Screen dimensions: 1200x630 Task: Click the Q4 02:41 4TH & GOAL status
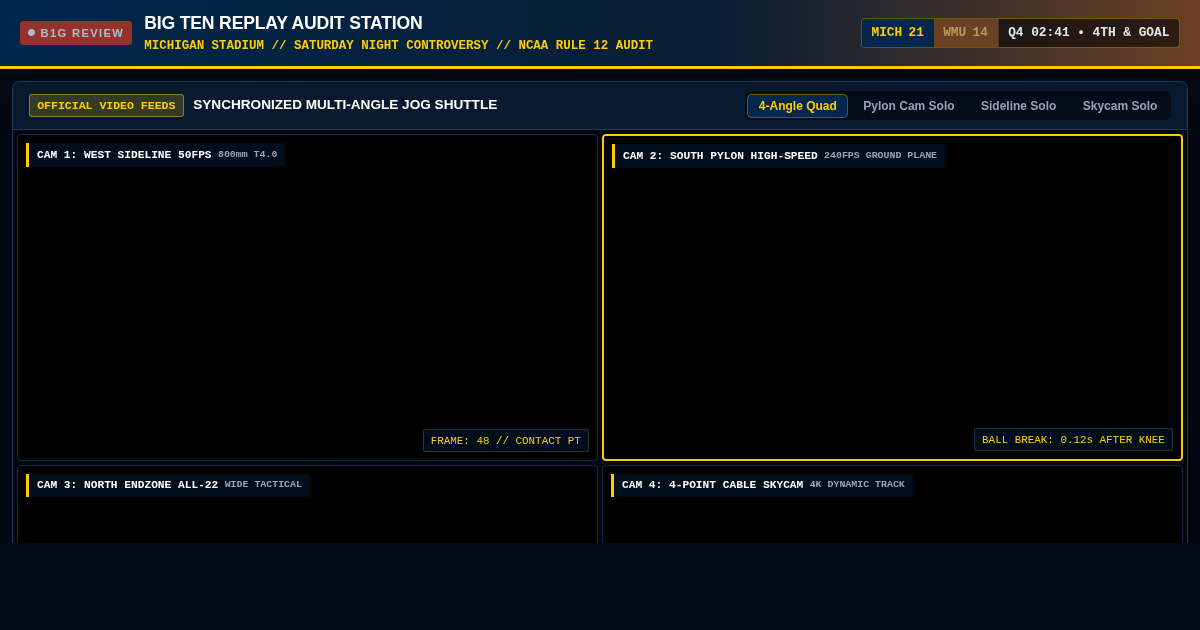[x=1088, y=33]
